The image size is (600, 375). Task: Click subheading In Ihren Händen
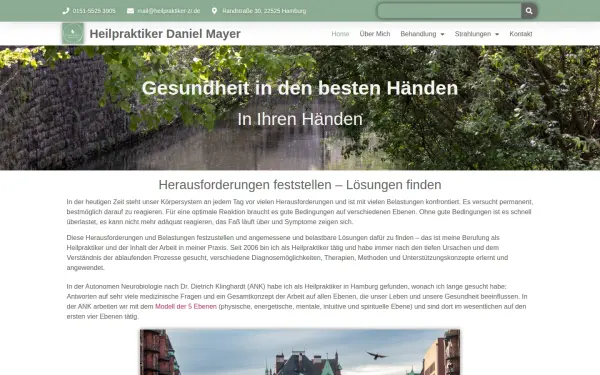pyautogui.click(x=300, y=119)
